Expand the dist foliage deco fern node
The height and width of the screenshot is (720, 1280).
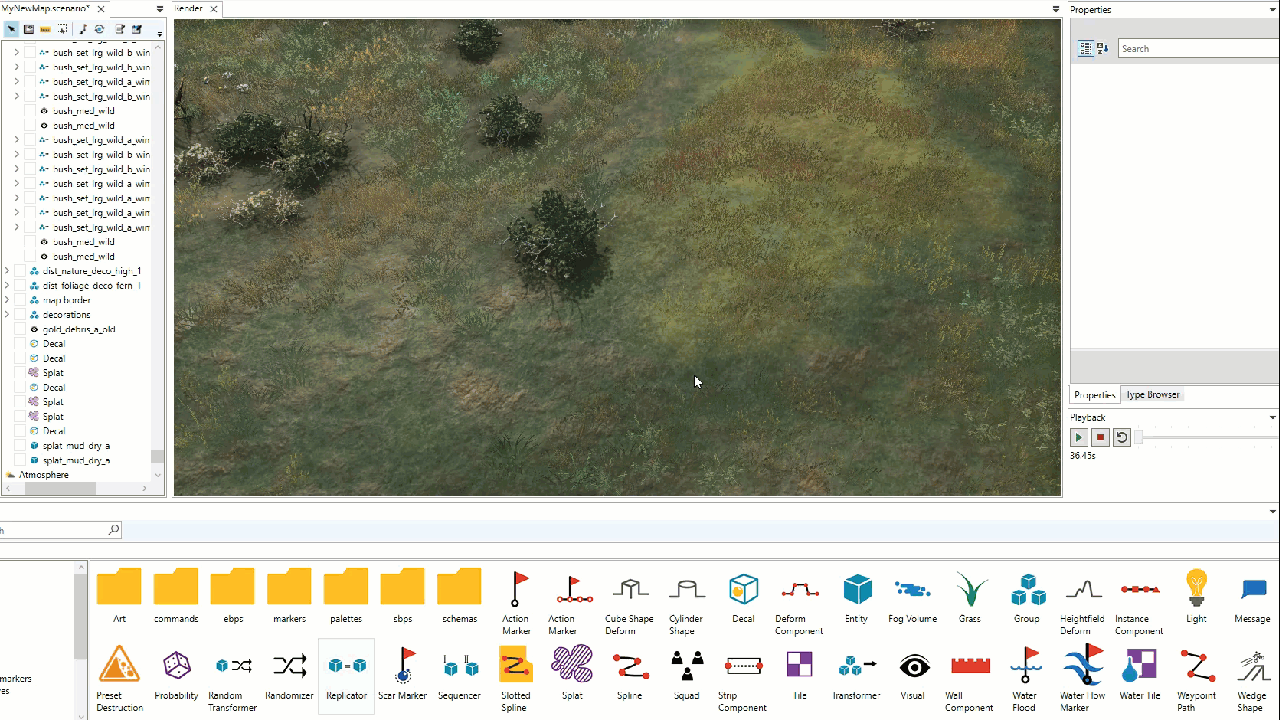7,286
